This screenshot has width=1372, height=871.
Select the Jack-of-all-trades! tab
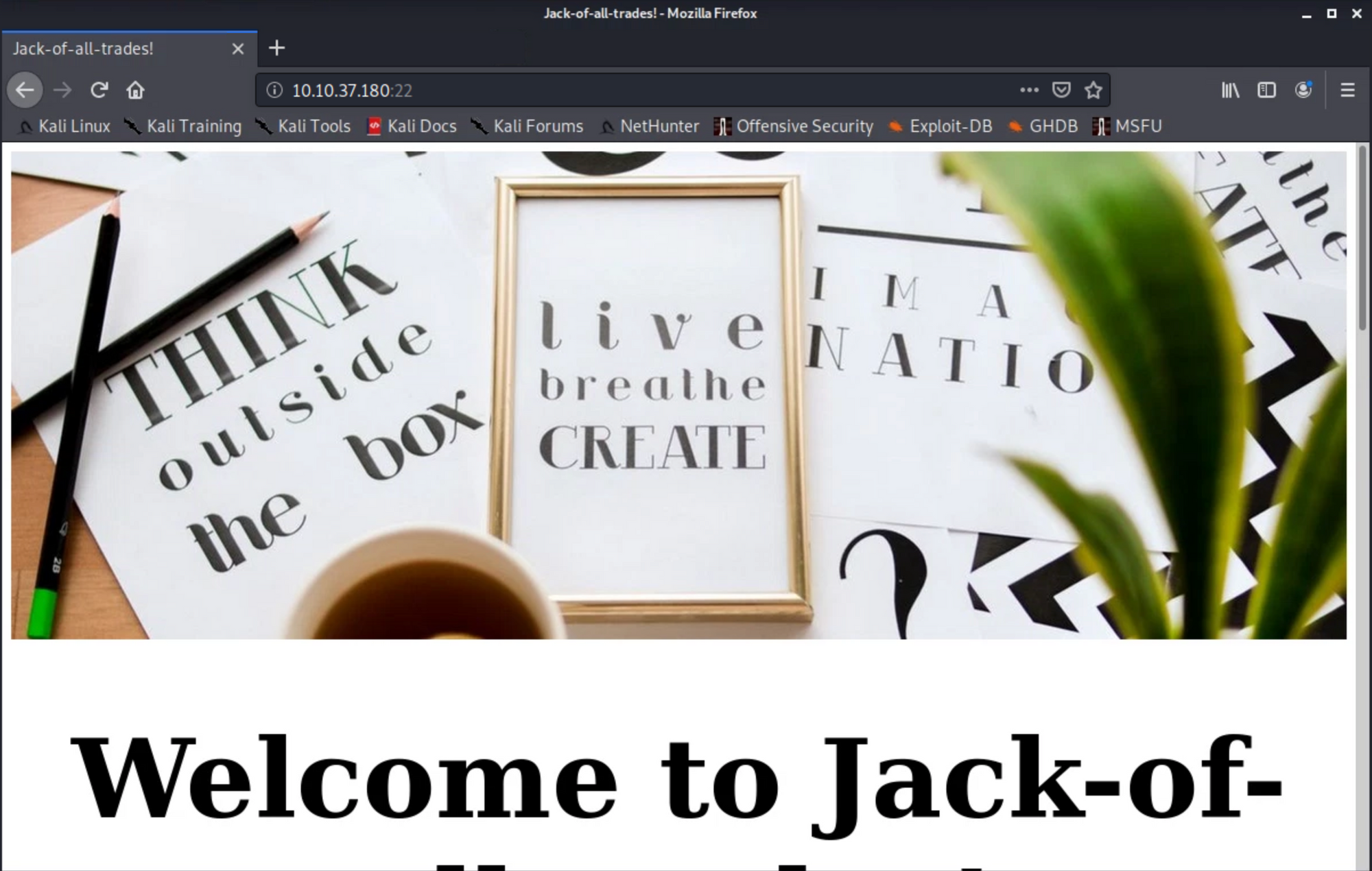point(103,49)
